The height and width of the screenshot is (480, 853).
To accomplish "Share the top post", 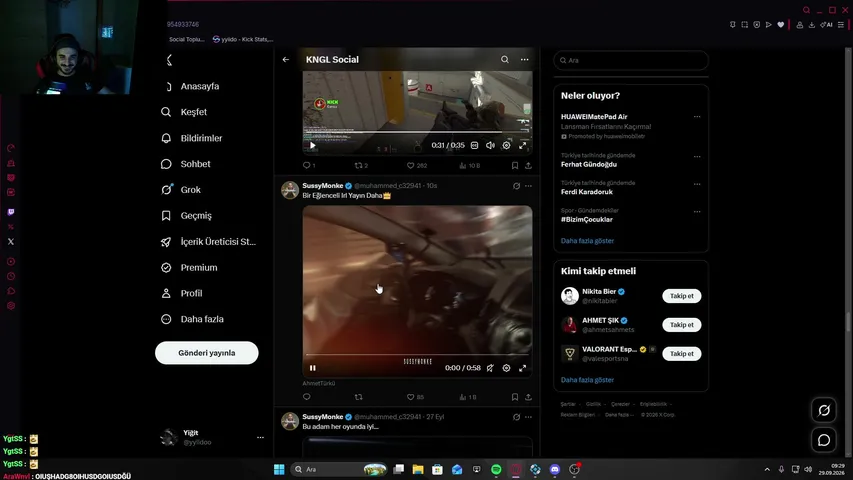I will click(528, 165).
